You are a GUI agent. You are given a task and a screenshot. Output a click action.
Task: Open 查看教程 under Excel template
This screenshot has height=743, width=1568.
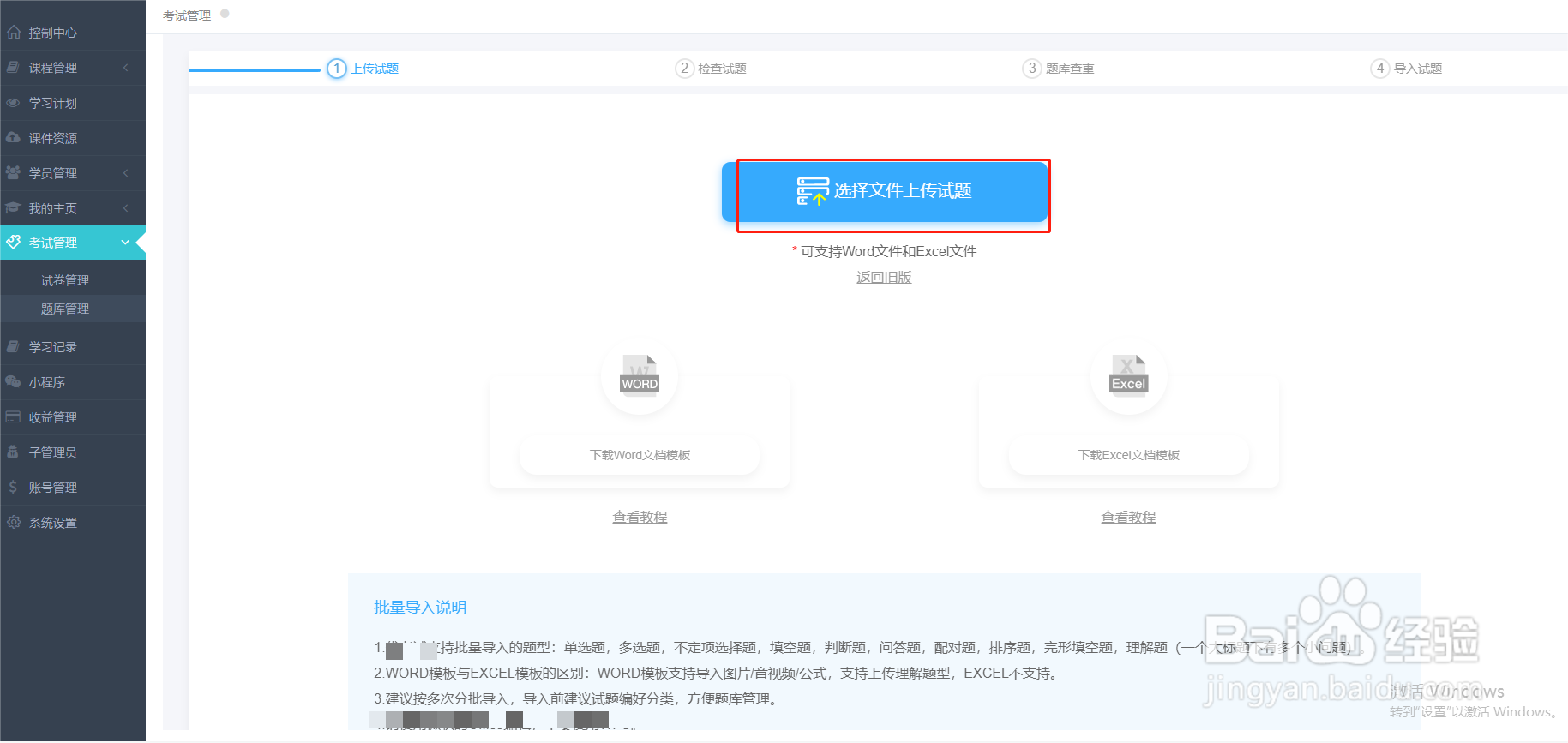tap(1128, 518)
